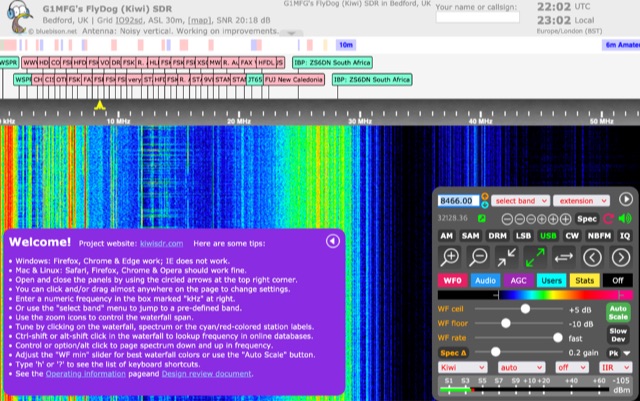The width and height of the screenshot is (640, 401).
Task: Click the second circled plus tuning step
Action: [553, 219]
